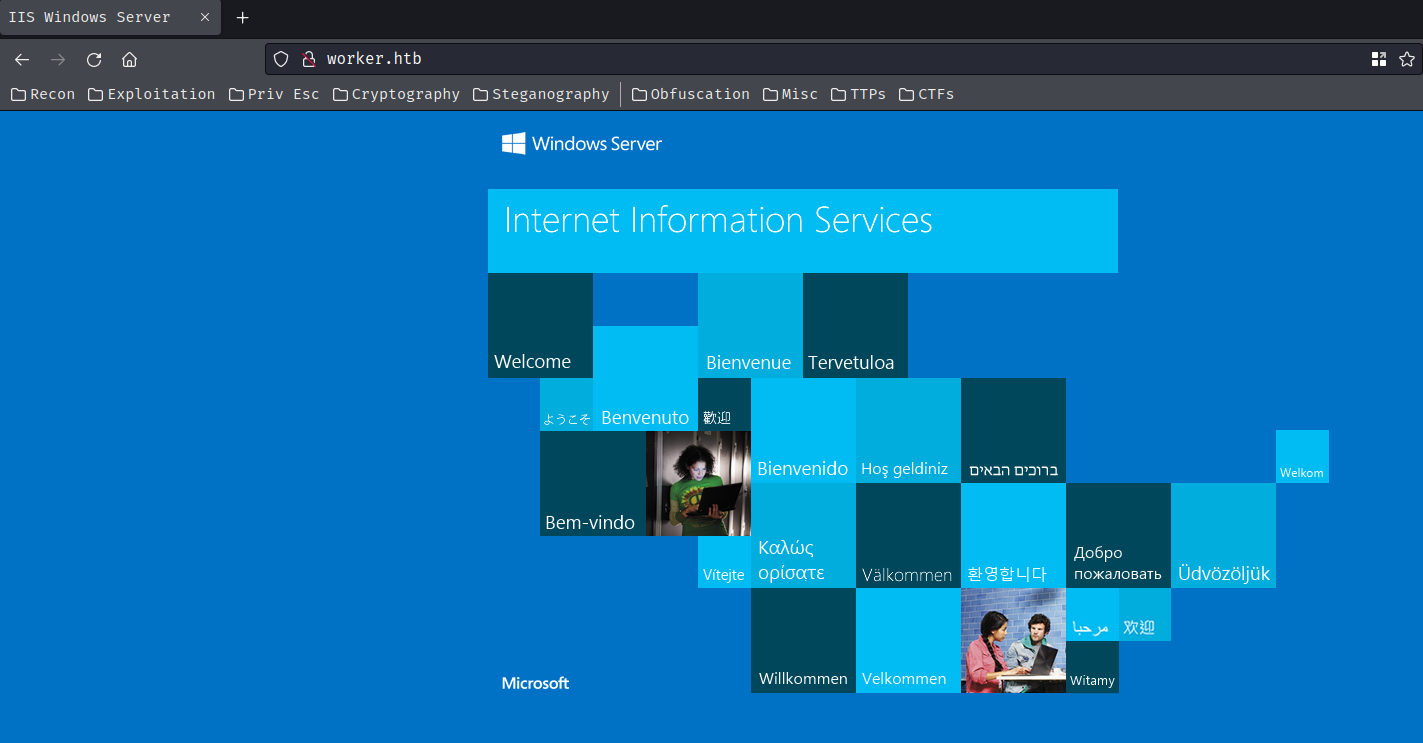Close the IIS Windows Server tab

(x=205, y=18)
